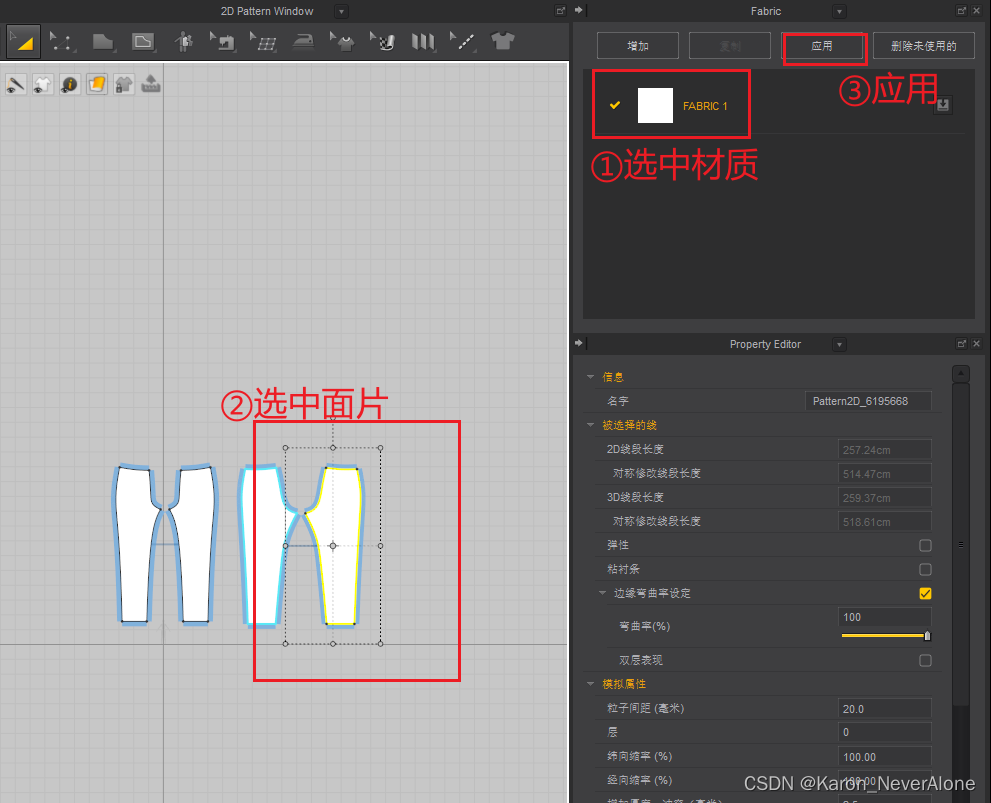Open the 2D Pattern Window title dropdown
This screenshot has width=991, height=803.
pyautogui.click(x=341, y=11)
